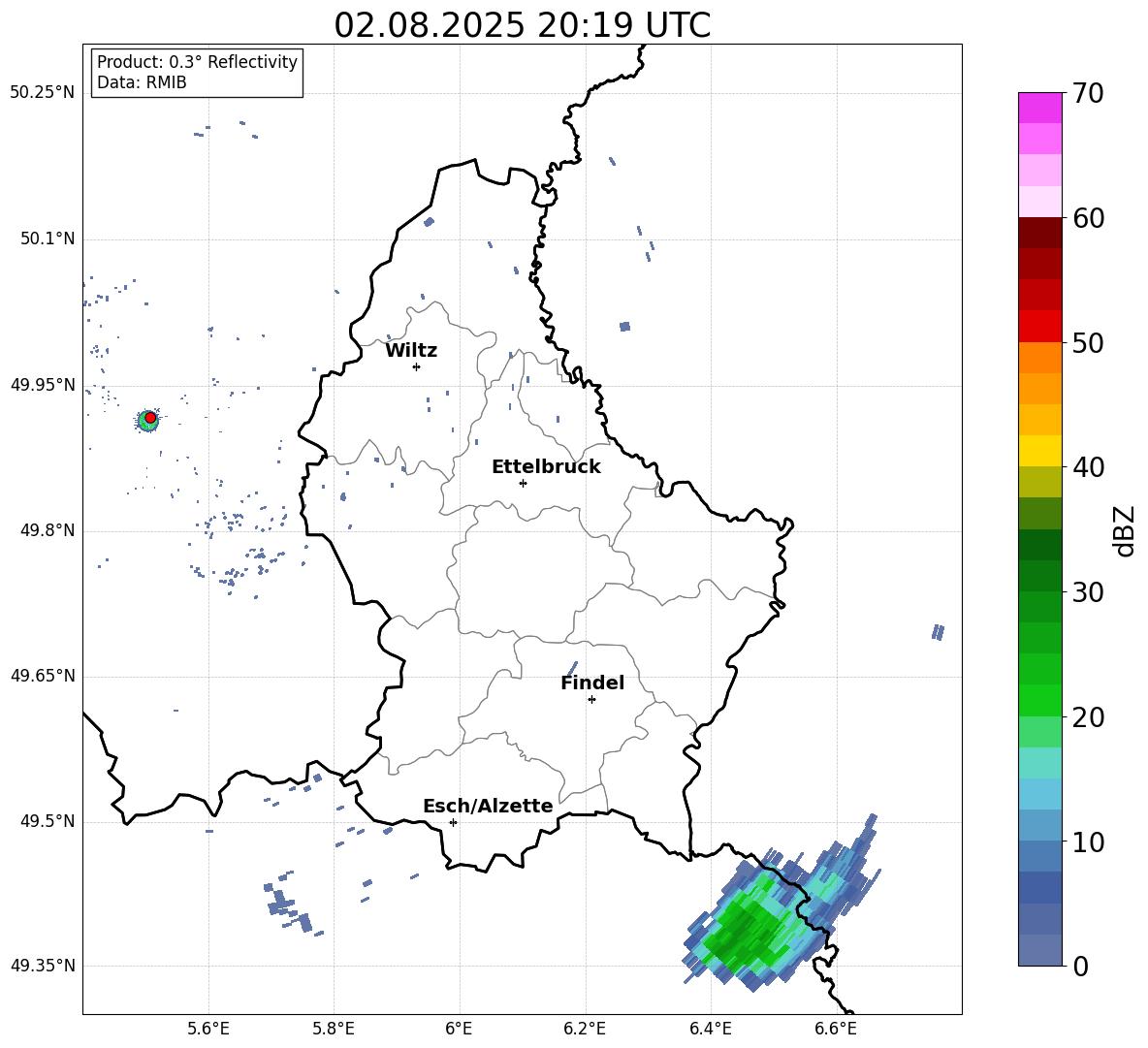Click the dark maroon colorbar swatch just below 60 dBZ
Image resolution: width=1148 pixels, height=1048 pixels.
pos(1039,233)
